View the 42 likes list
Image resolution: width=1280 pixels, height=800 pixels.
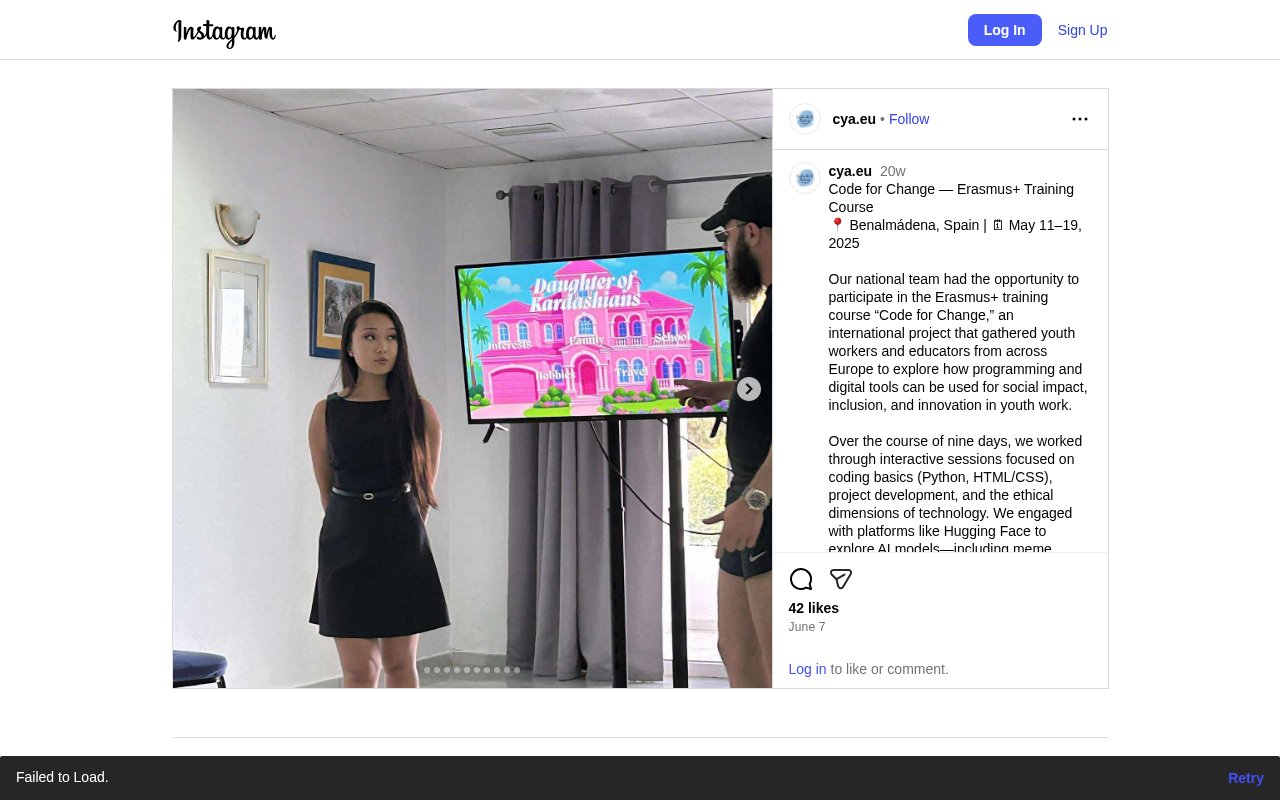coord(814,608)
